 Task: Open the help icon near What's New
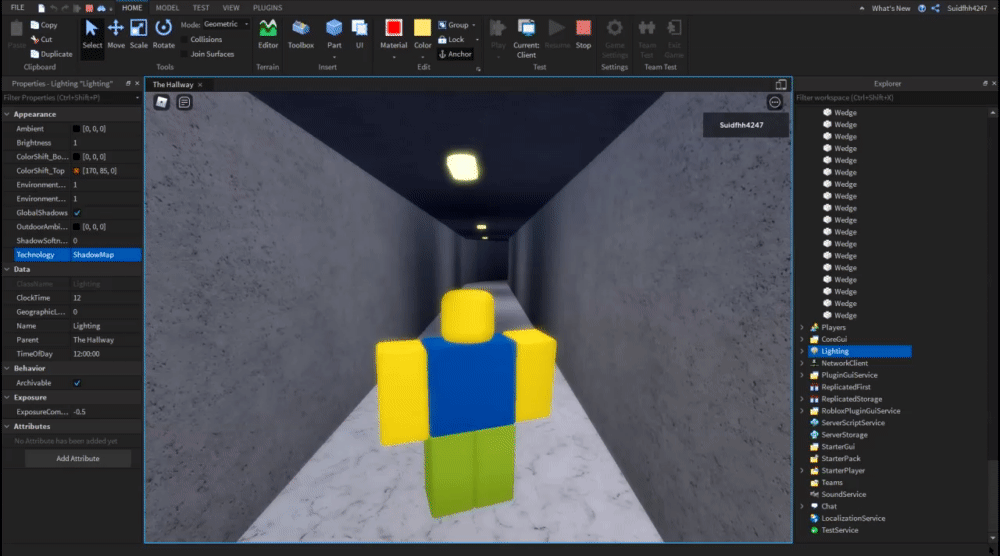[x=922, y=8]
